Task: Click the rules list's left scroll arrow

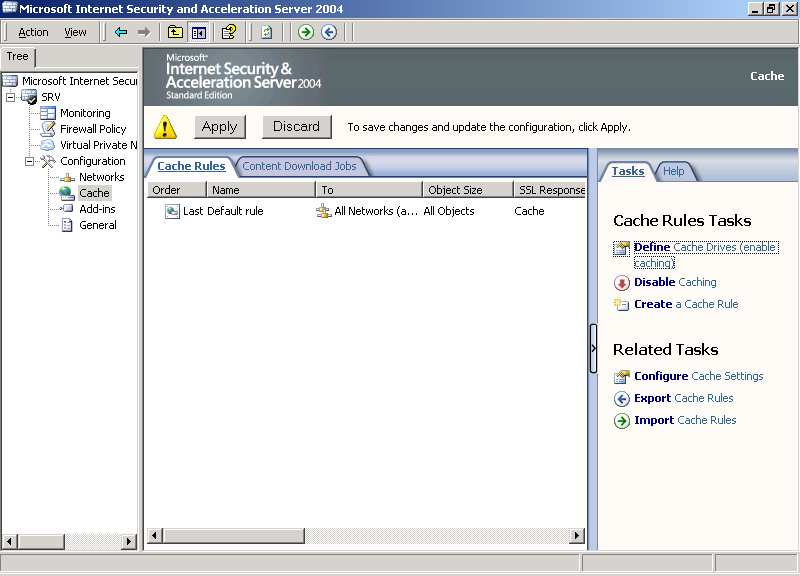Action: coord(155,536)
